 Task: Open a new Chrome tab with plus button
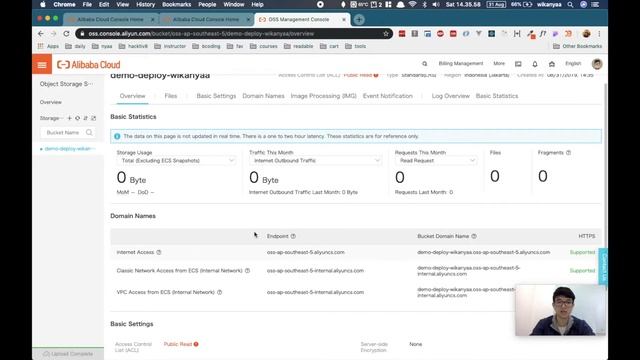(359, 19)
